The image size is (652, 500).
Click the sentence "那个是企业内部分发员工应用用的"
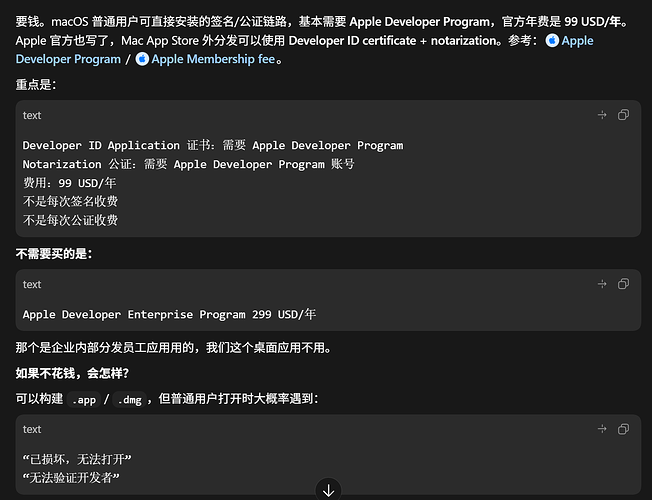(104, 347)
